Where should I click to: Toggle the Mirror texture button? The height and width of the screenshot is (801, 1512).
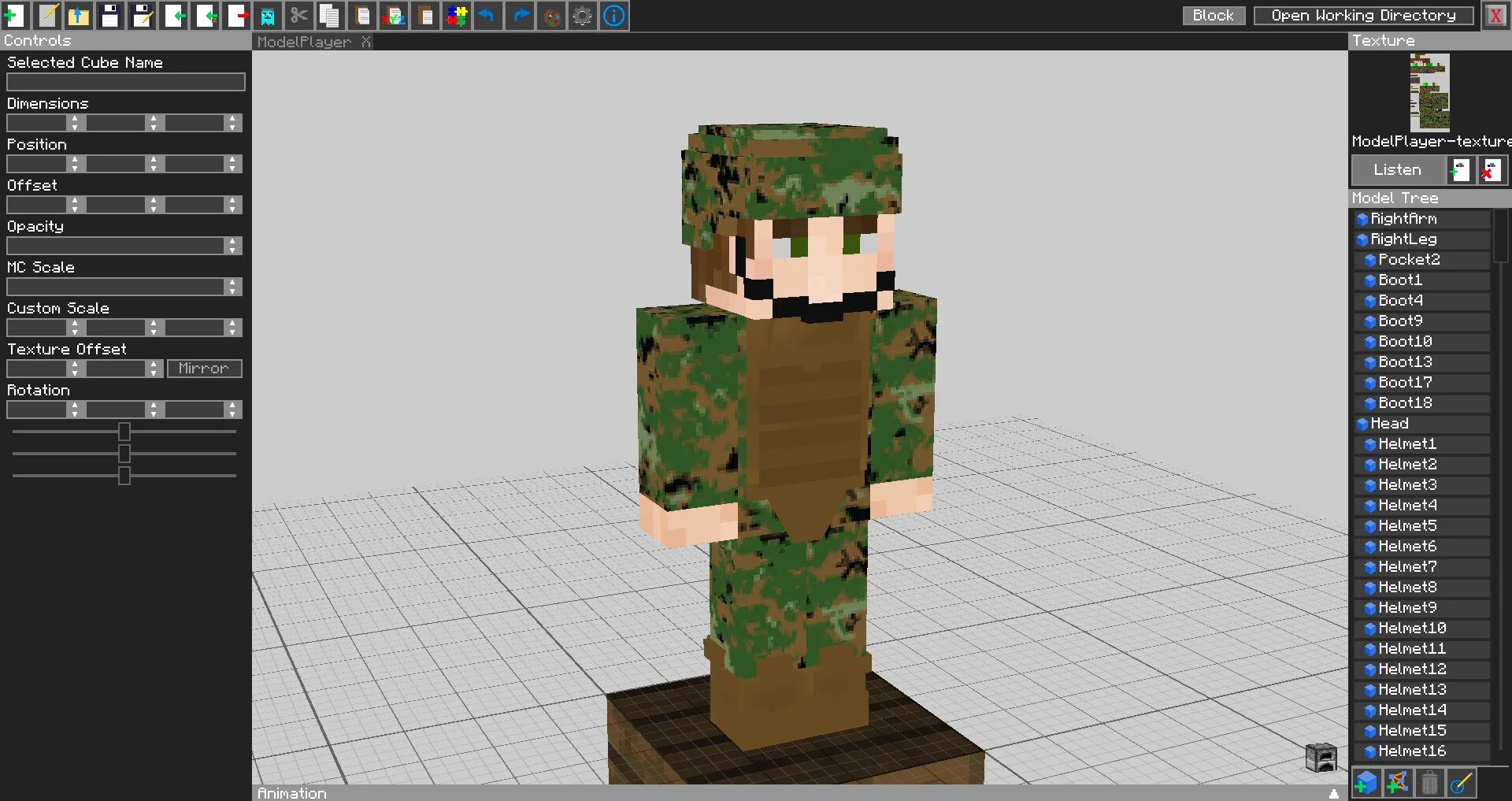pos(204,368)
